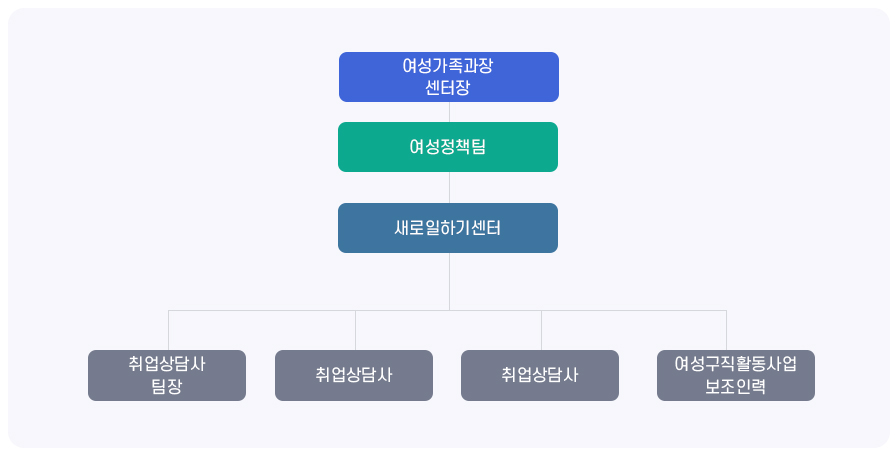This screenshot has width=895, height=456.
Task: Click the 센터장 text line in blue box
Action: pos(448,88)
